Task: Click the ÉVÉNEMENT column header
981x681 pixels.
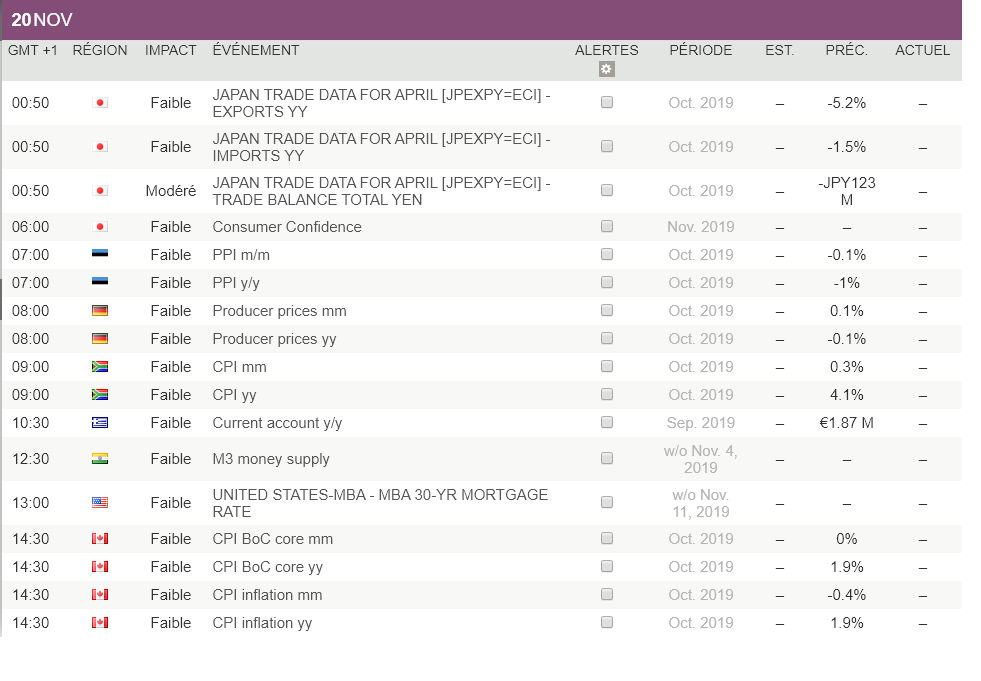Action: pos(256,50)
